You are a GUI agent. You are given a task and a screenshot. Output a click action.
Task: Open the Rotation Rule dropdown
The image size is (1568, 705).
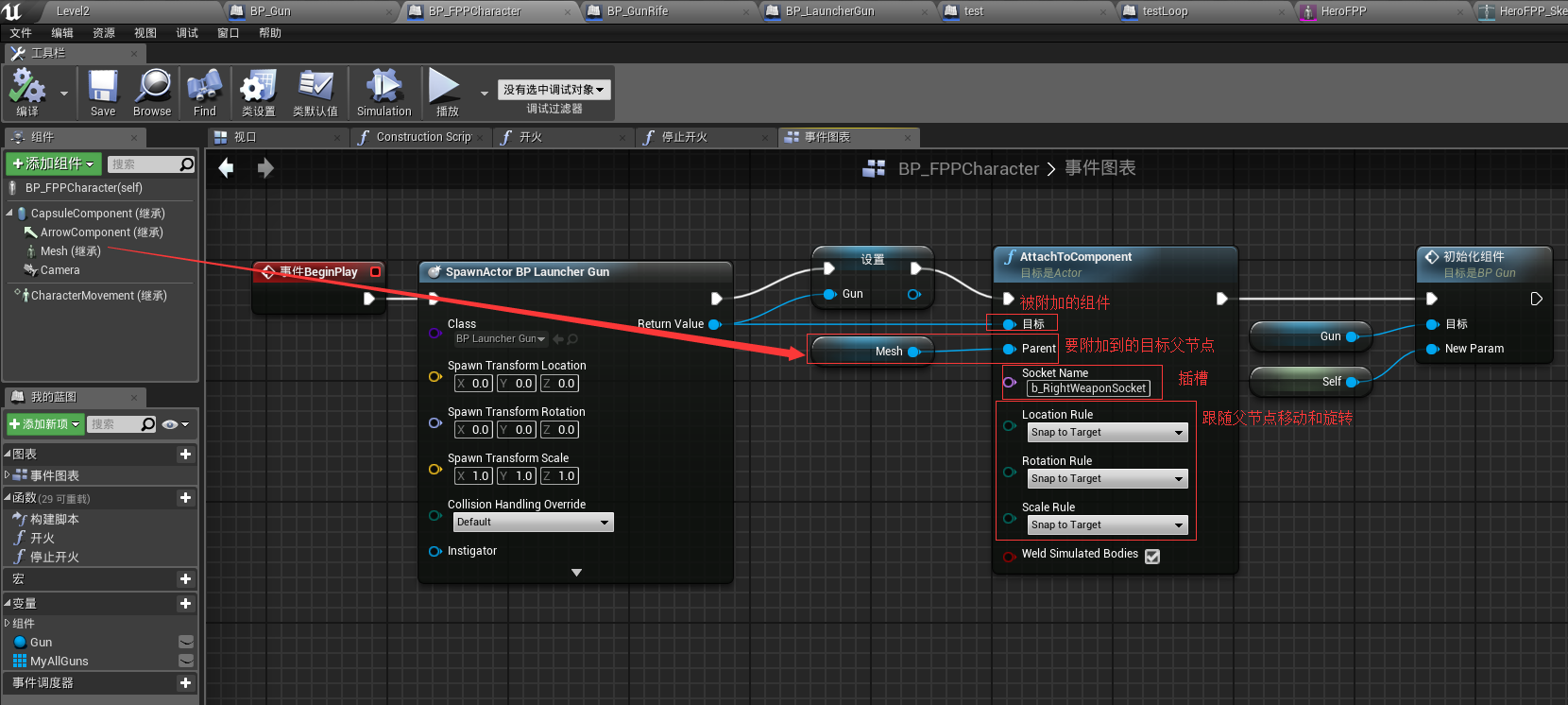(x=1107, y=479)
